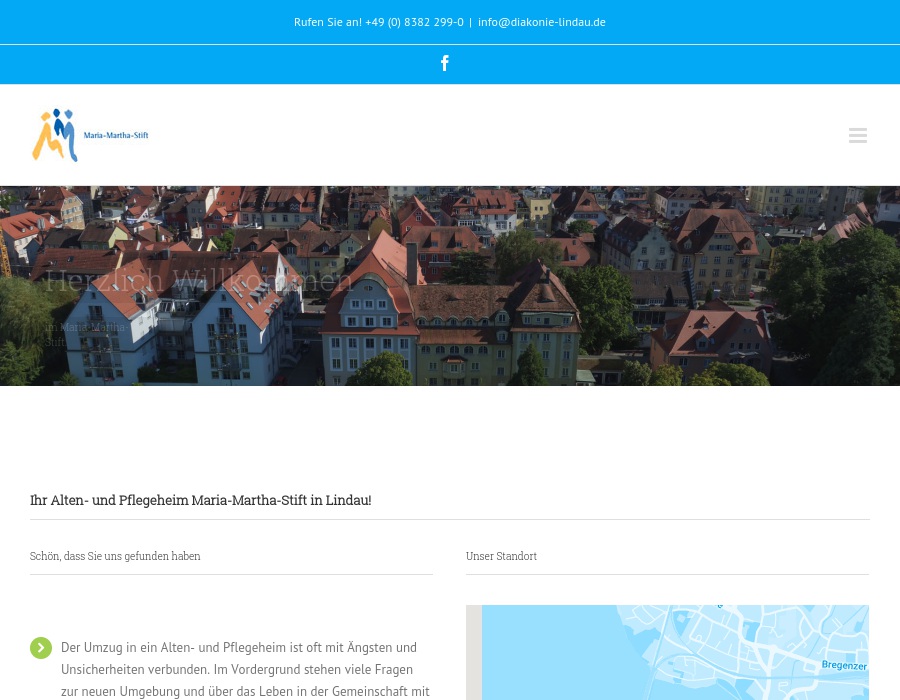Click the Maria-Martha-Stift logo text
Viewport: 900px width, 700px height.
coord(116,135)
